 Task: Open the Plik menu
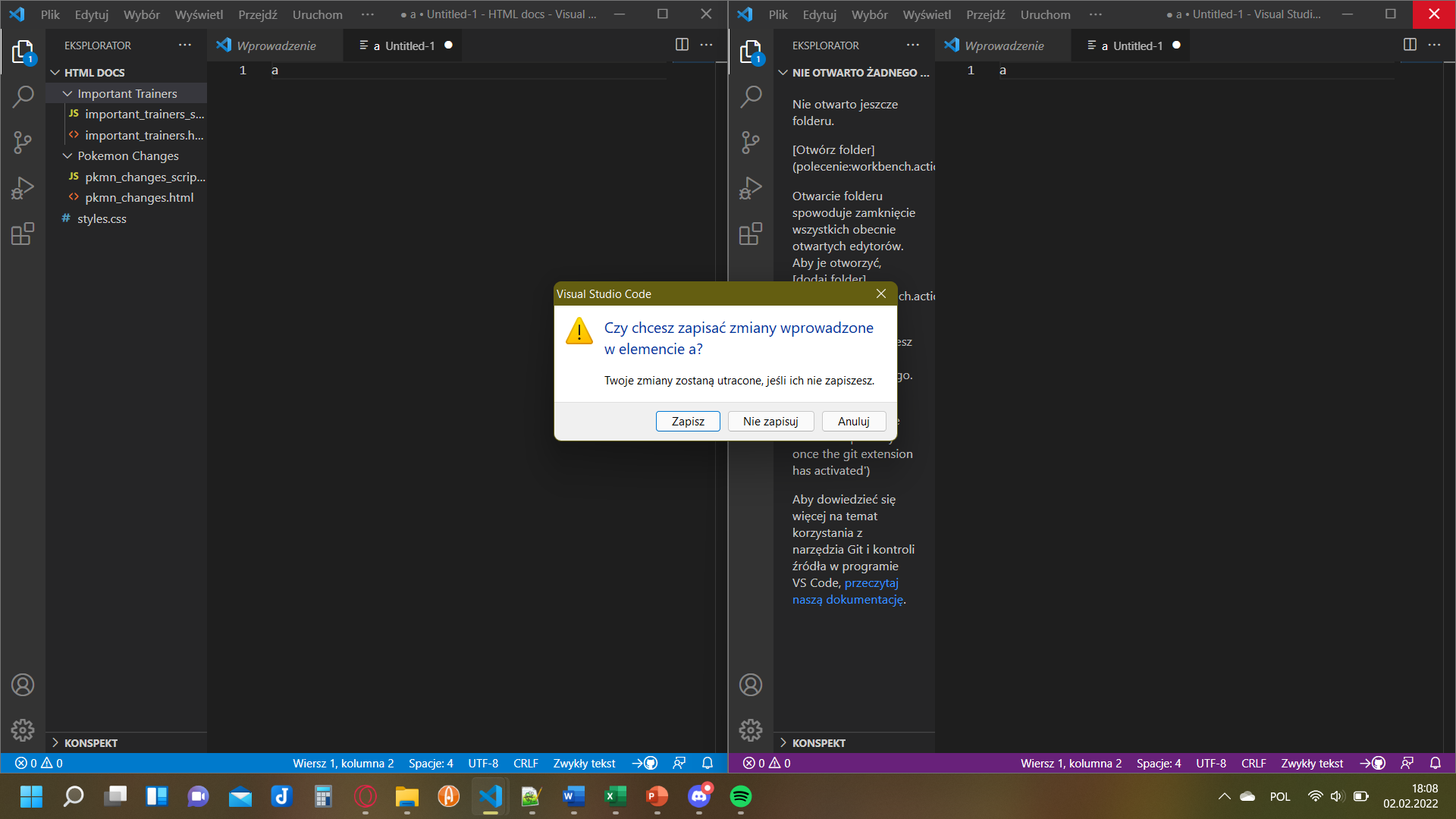click(50, 14)
